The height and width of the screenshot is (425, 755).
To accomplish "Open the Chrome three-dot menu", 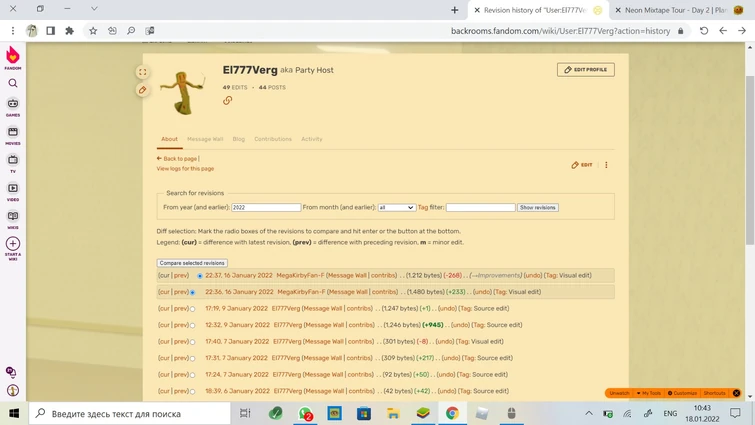I will [13, 31].
